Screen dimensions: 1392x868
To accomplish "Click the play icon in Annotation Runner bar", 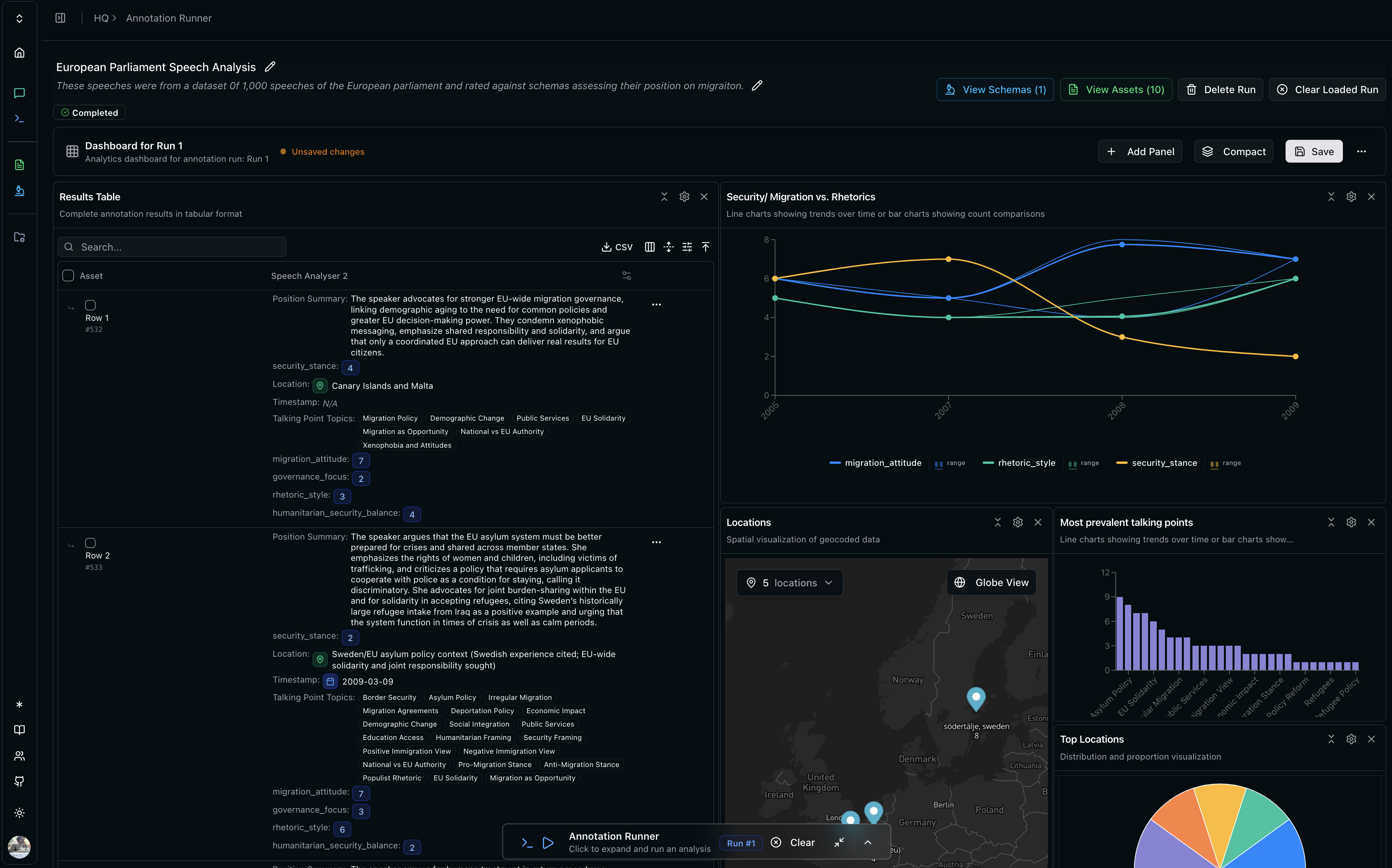I will pos(548,842).
